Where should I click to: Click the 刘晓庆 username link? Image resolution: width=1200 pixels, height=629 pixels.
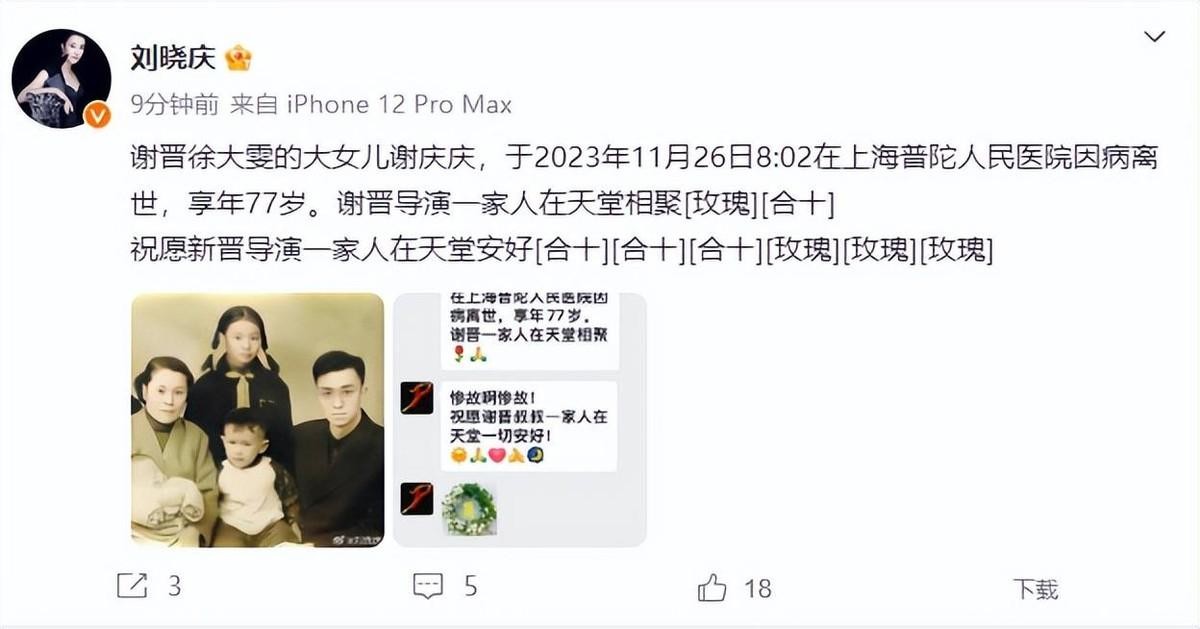(173, 57)
